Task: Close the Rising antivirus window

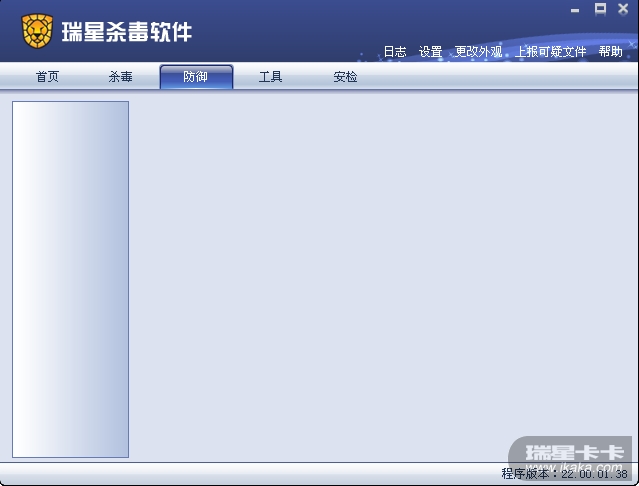Action: coord(623,9)
